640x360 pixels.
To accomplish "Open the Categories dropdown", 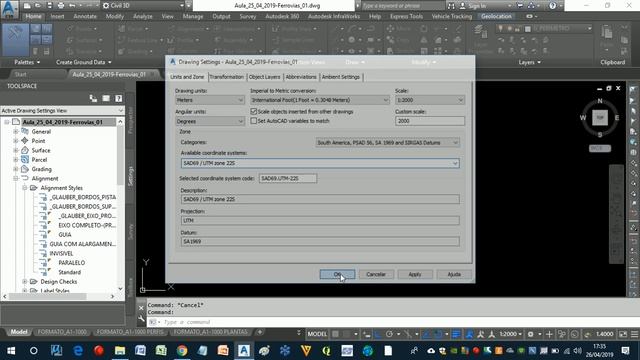I will (387, 142).
